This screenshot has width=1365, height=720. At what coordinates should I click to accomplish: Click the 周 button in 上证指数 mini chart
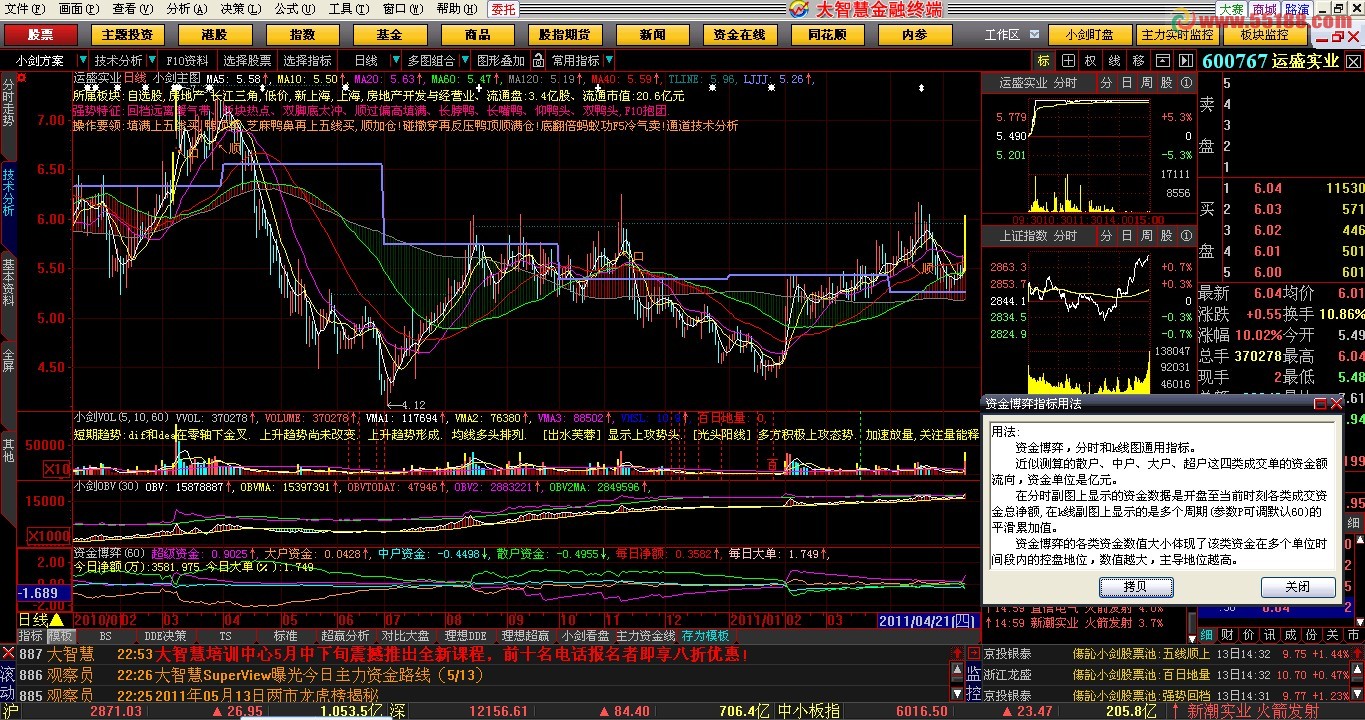click(x=1146, y=235)
